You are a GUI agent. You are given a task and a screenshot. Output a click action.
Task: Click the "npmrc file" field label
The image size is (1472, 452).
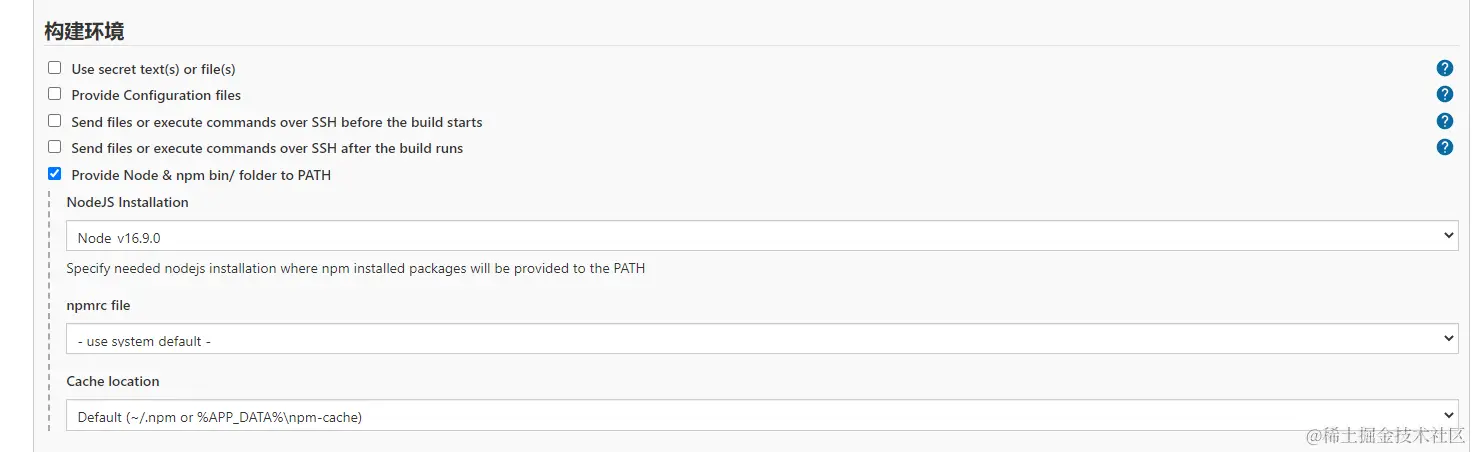point(98,305)
